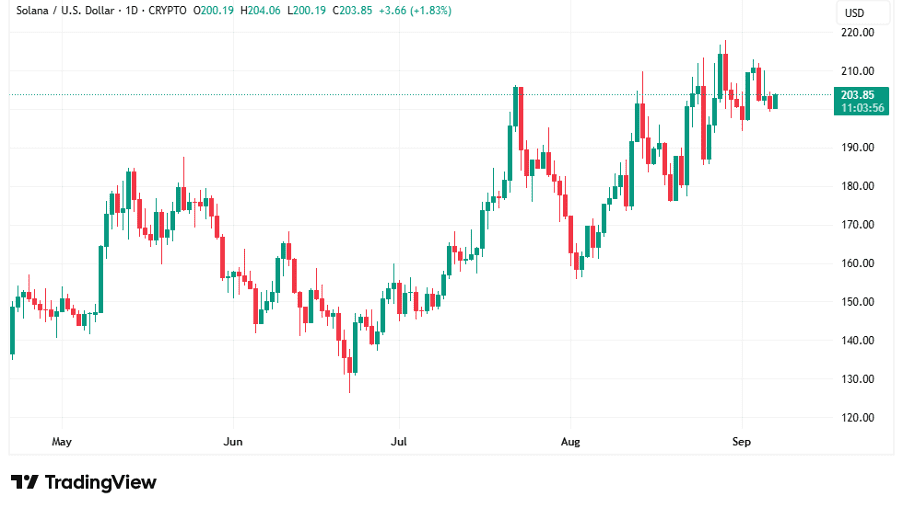Click the 220.00 price axis label

pos(859,32)
